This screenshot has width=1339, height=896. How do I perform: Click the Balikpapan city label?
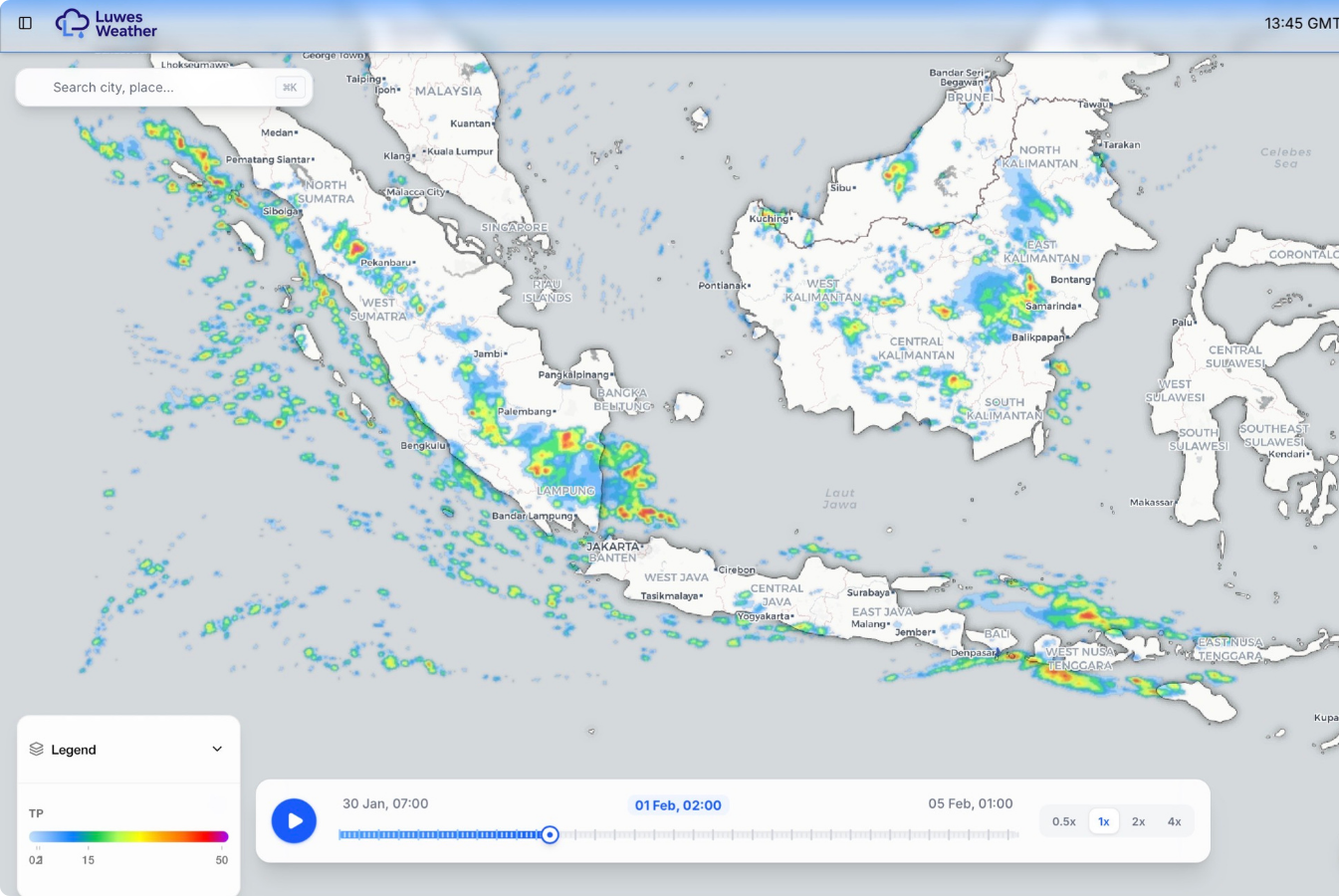point(1038,337)
